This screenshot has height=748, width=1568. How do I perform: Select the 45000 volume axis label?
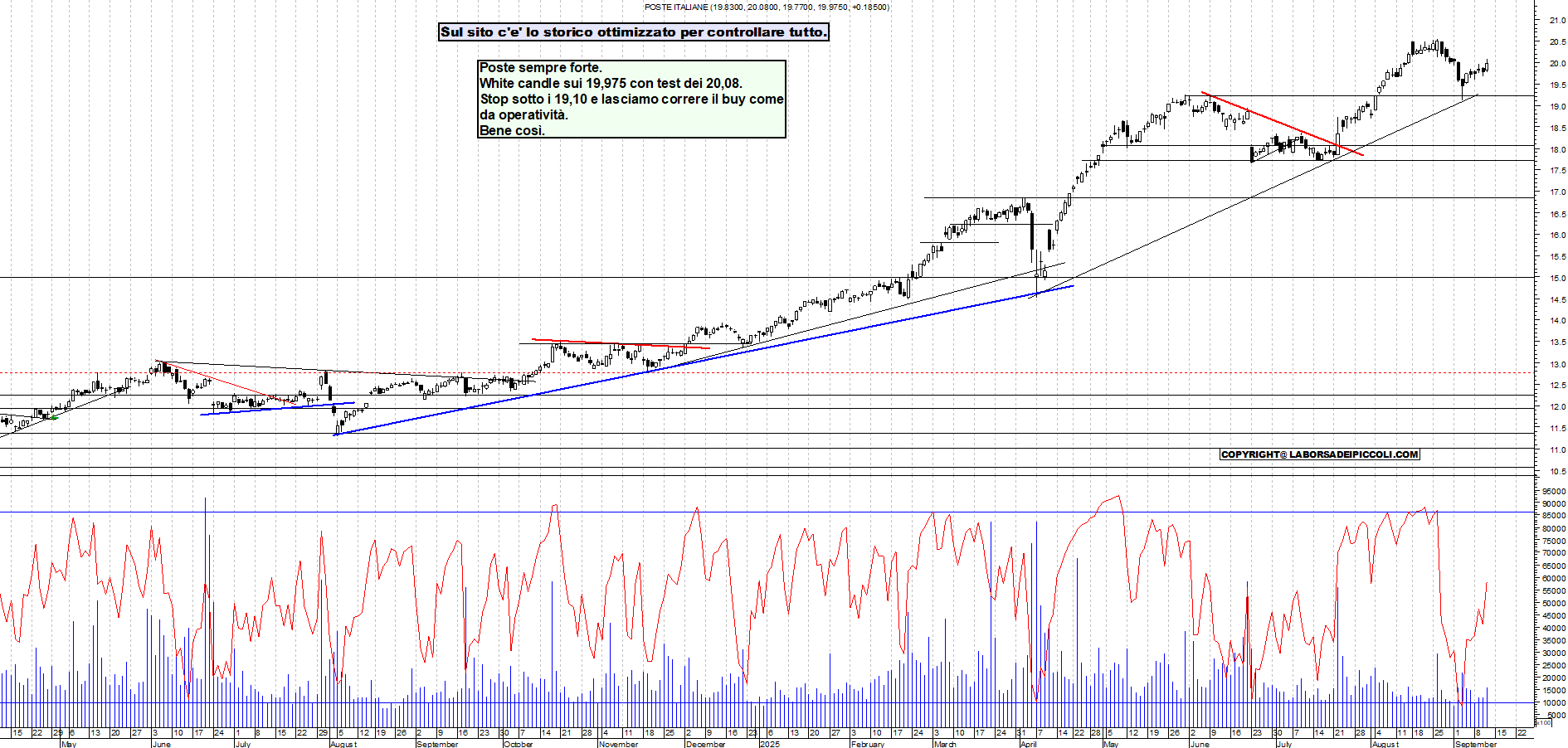(1554, 616)
